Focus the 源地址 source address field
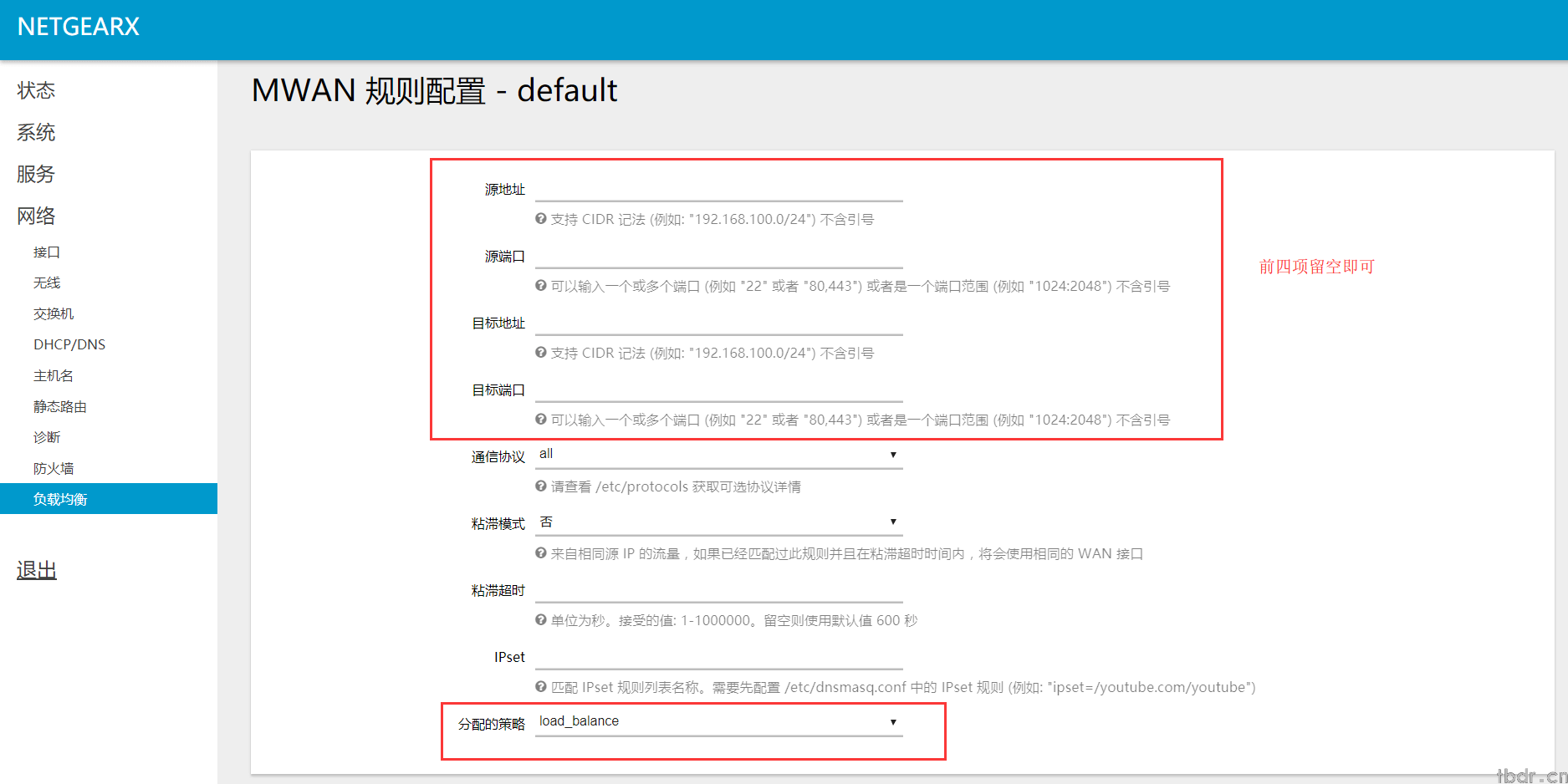This screenshot has width=1568, height=784. click(x=718, y=189)
